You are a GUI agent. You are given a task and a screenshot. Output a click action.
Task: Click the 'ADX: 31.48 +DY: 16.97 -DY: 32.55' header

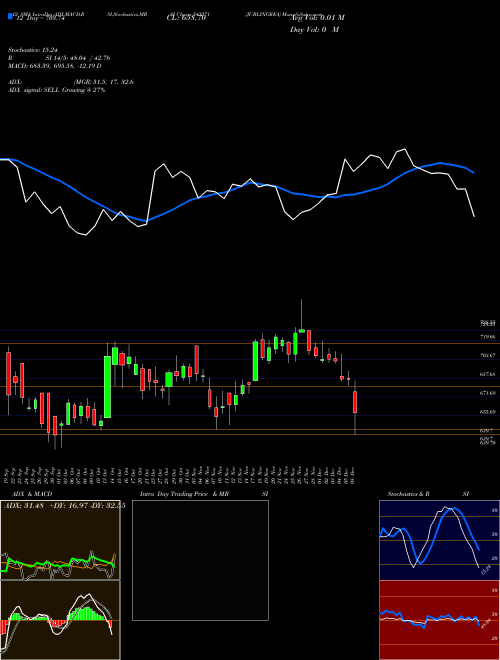pos(64,506)
